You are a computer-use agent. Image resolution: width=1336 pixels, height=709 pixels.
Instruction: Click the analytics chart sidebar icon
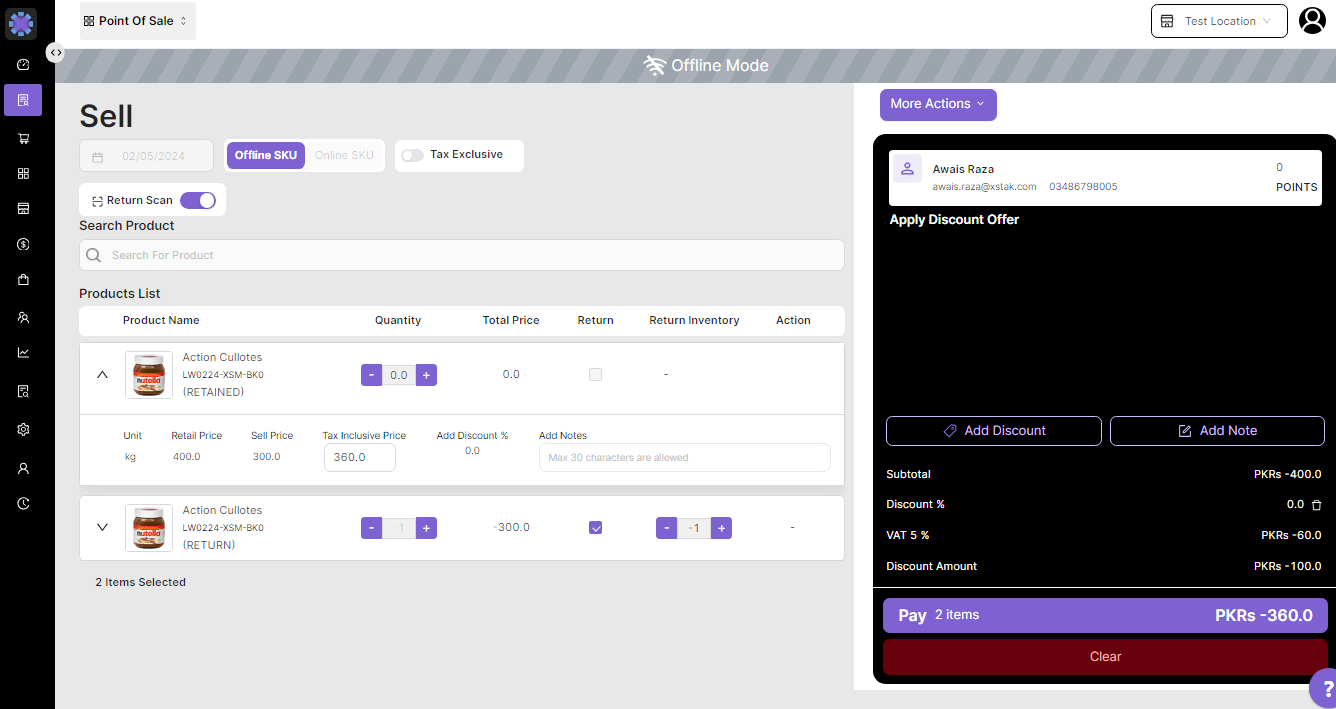pyautogui.click(x=23, y=352)
